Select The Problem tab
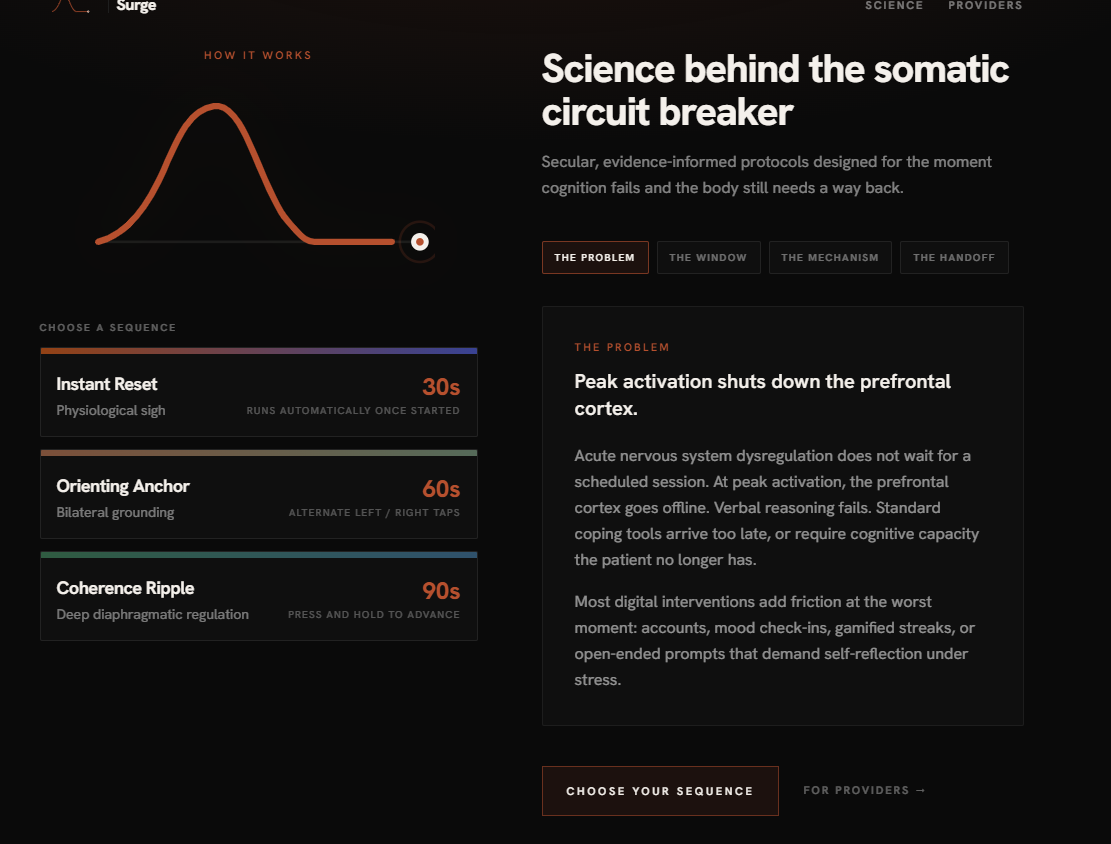 [x=594, y=257]
